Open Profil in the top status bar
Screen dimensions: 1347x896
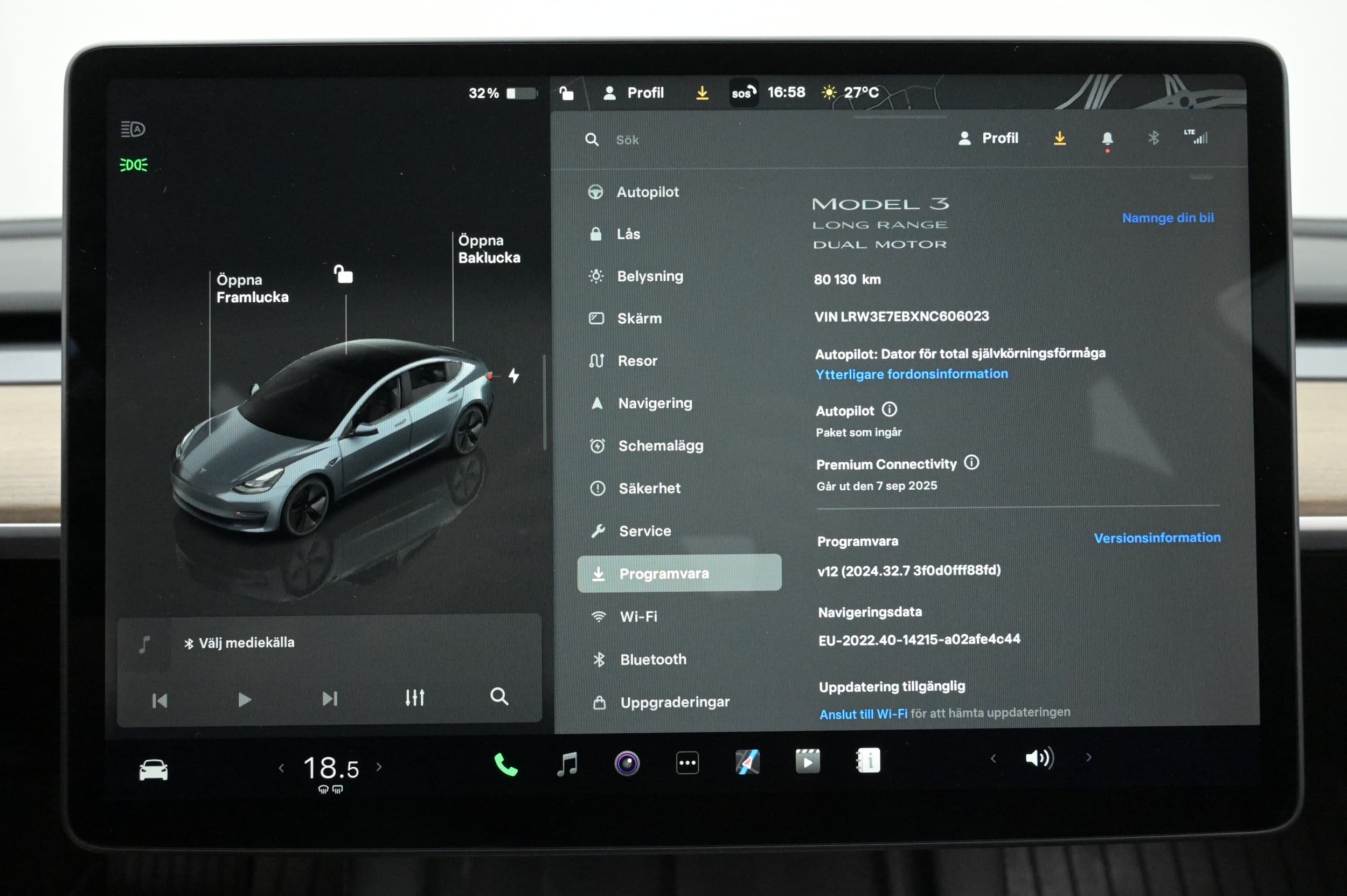point(634,93)
